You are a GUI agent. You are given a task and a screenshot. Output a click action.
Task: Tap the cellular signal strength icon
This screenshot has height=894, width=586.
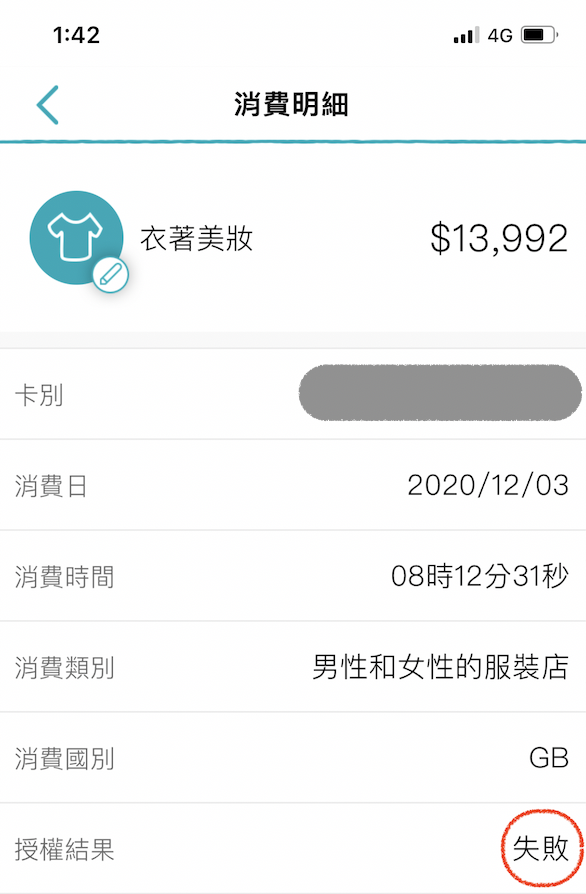(x=466, y=35)
